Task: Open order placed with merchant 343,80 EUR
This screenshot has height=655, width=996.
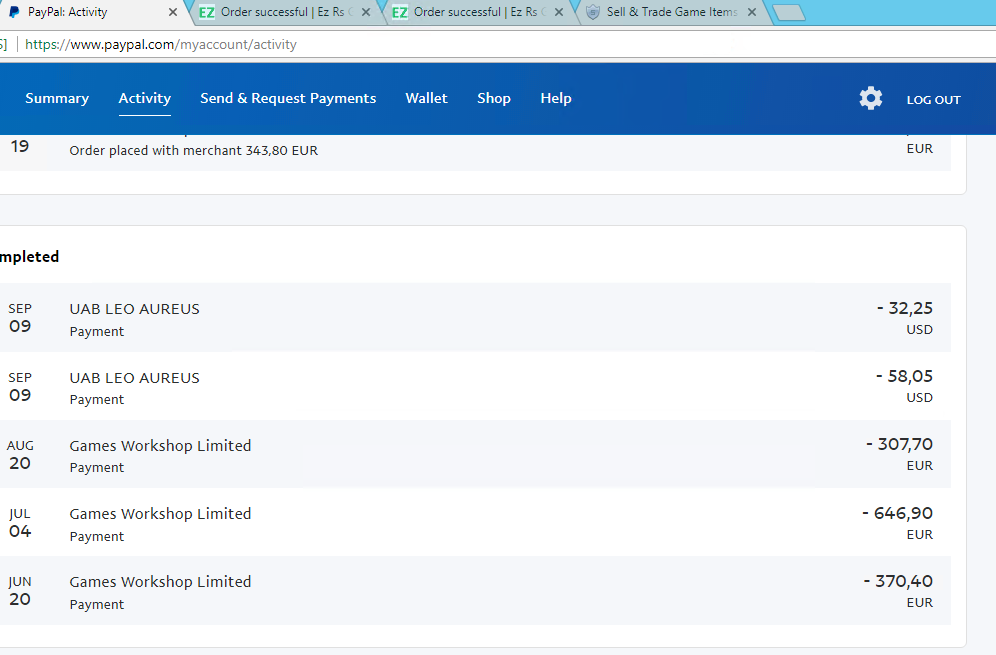Action: pos(475,152)
